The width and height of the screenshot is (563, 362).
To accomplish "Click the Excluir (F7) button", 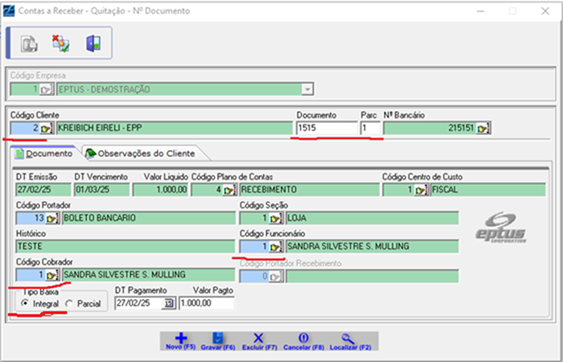I will tap(259, 342).
